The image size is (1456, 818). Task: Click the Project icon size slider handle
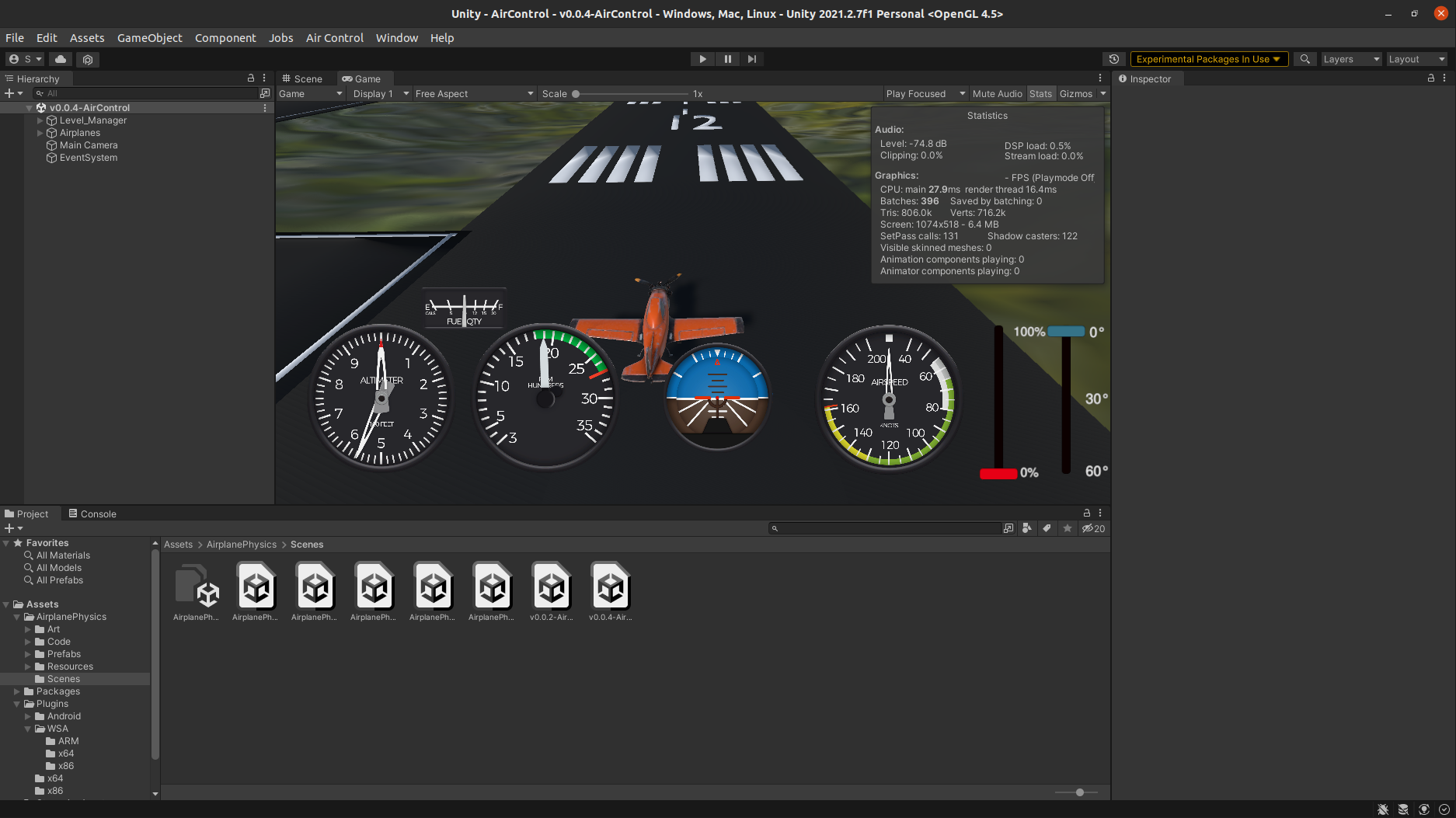point(1080,792)
